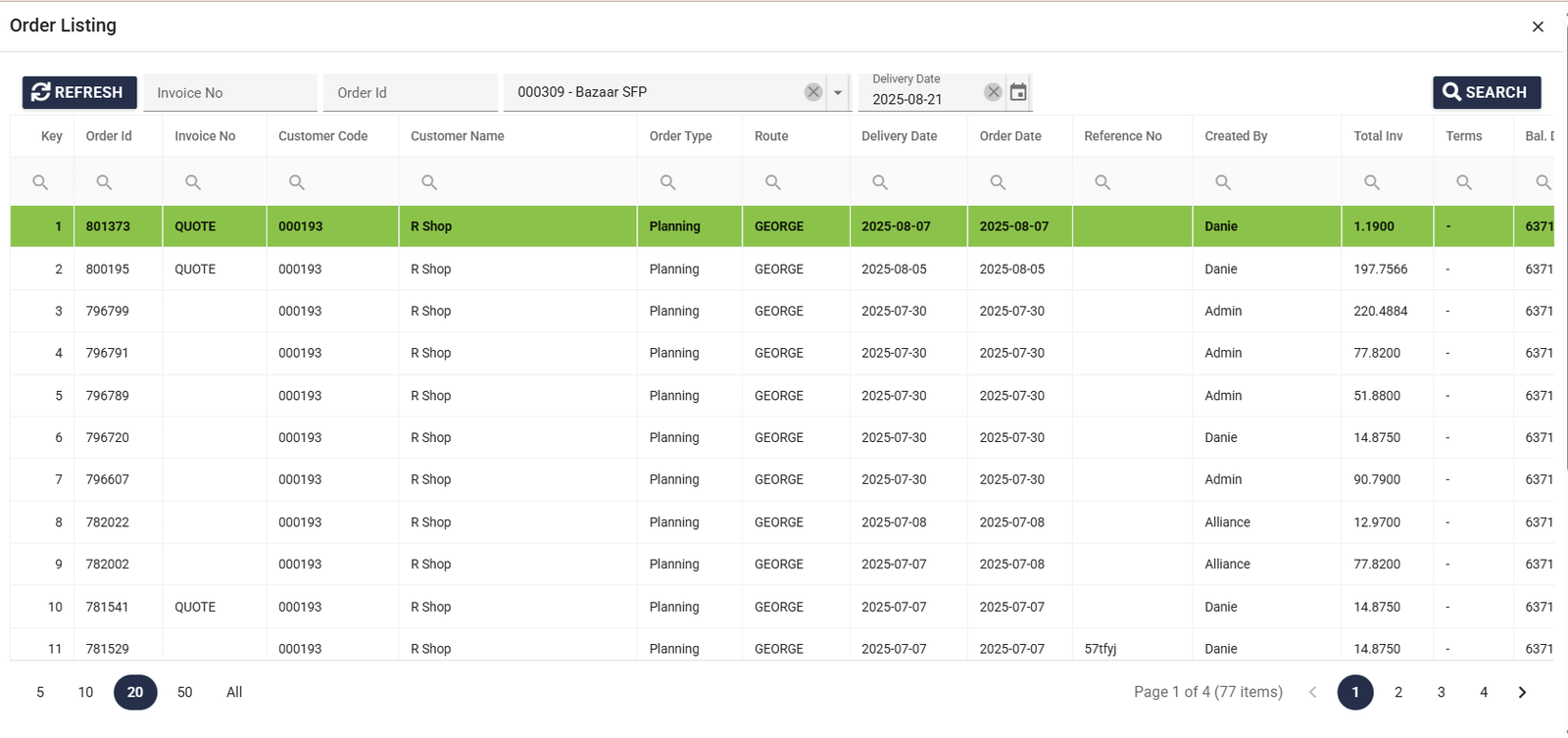This screenshot has height=738, width=1568.
Task: Expand the customer dropdown arrow
Action: click(x=838, y=92)
